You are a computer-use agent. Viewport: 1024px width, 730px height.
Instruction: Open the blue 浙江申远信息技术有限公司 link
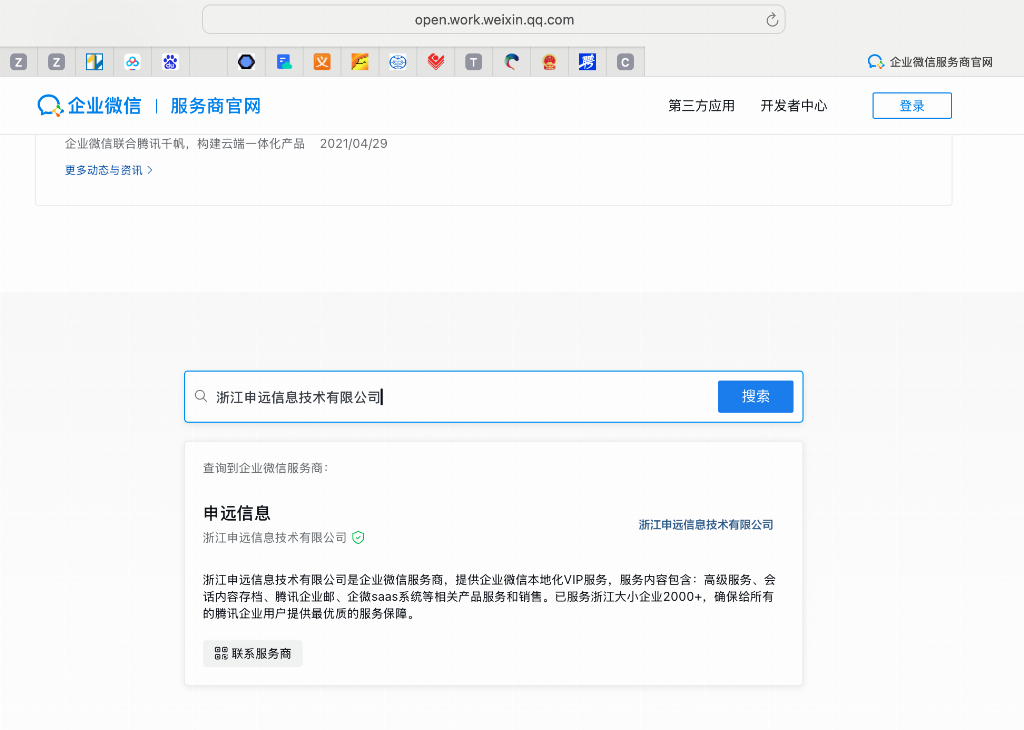click(x=706, y=525)
